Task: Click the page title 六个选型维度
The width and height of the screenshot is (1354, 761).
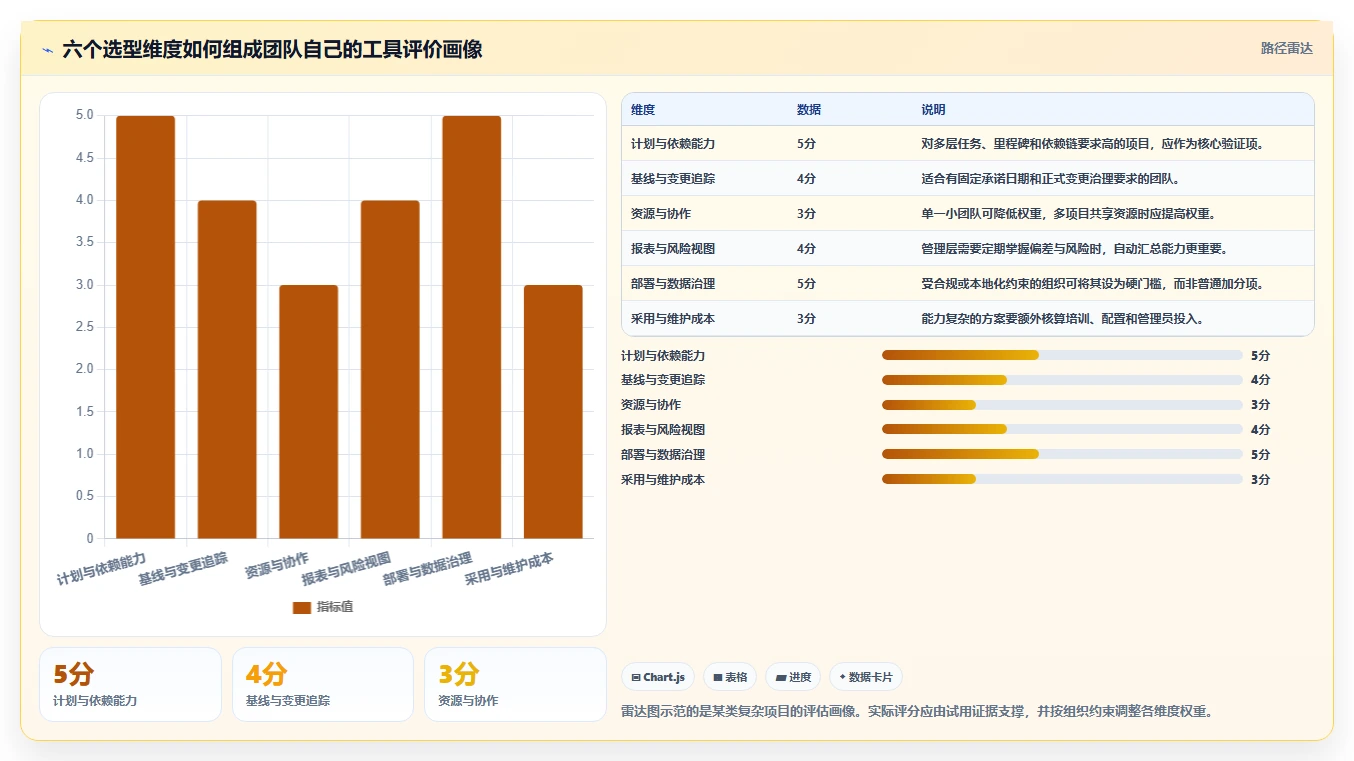Action: pyautogui.click(x=272, y=49)
